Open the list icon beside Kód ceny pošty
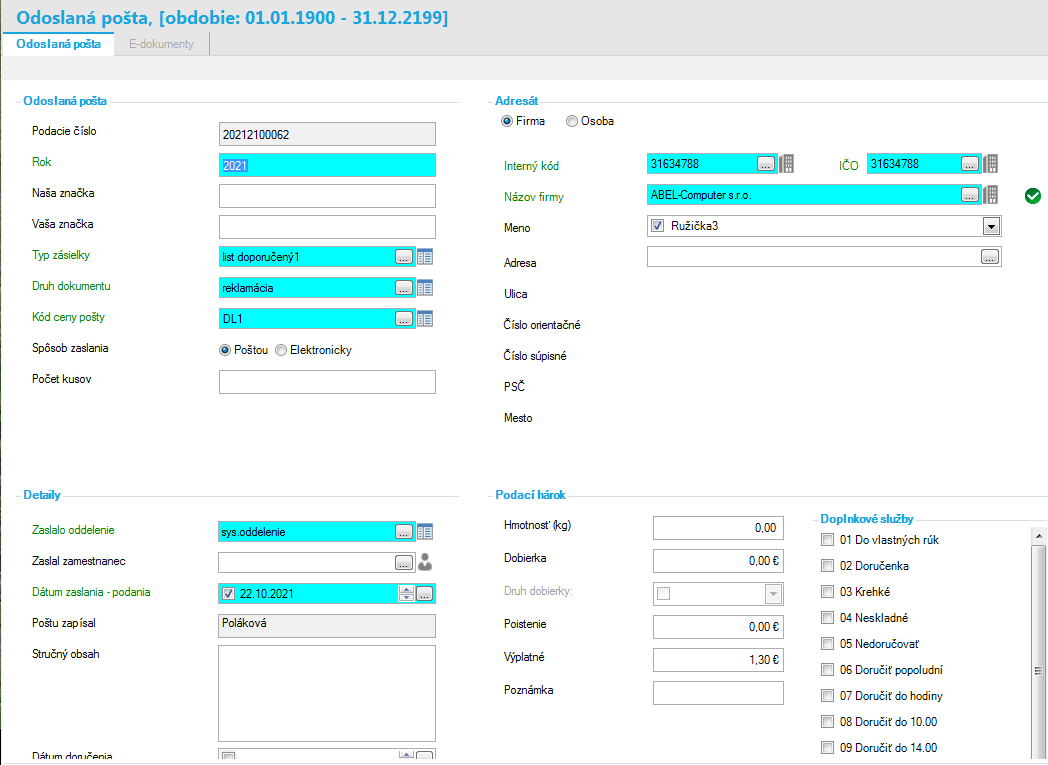The width and height of the screenshot is (1048, 765). 425,319
